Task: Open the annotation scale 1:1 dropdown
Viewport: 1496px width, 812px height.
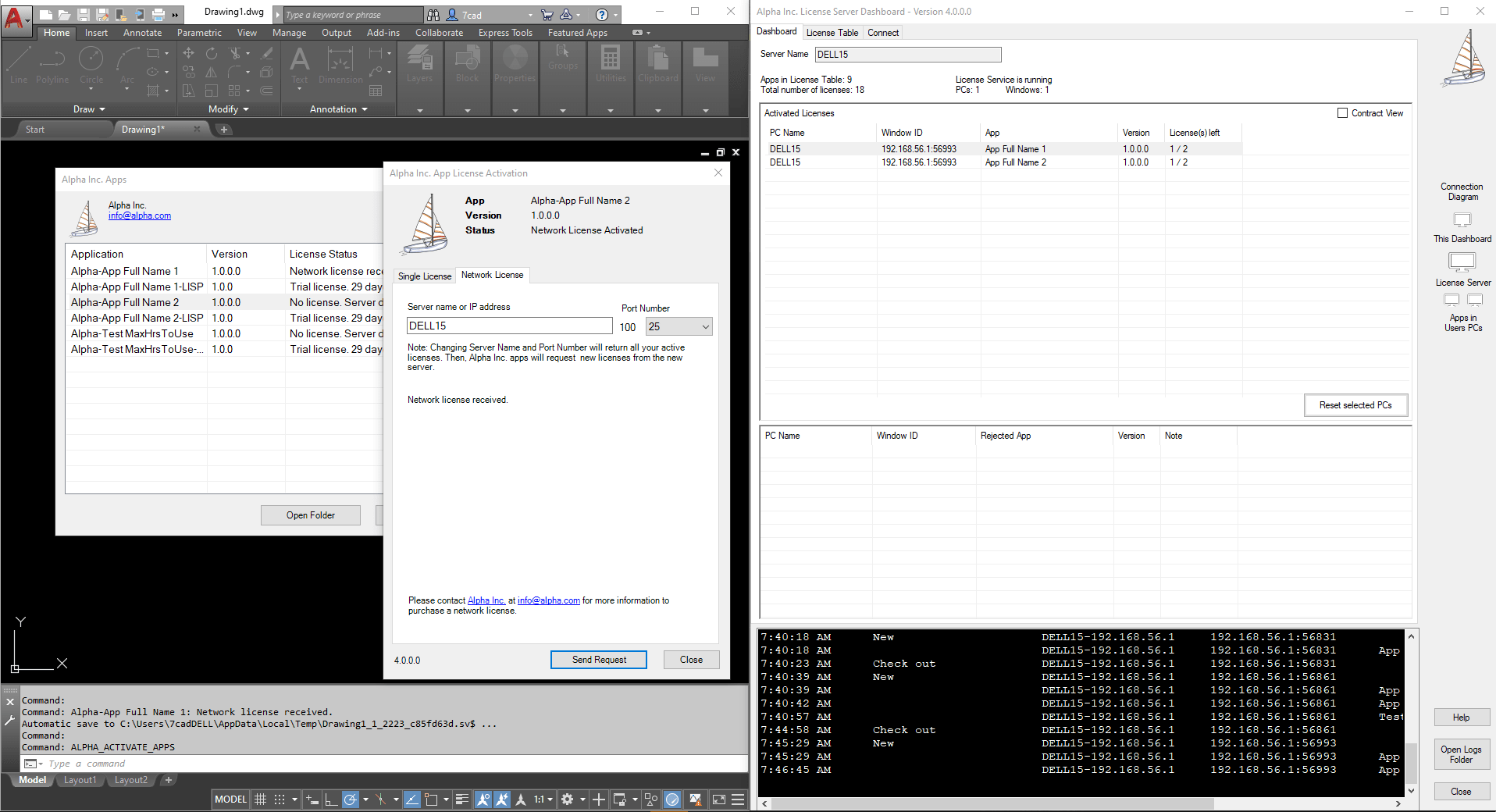Action: click(x=543, y=800)
